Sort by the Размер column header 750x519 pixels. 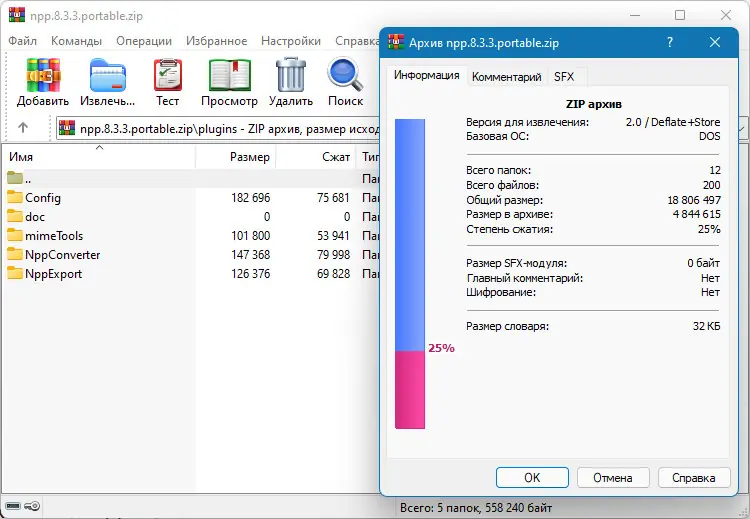pos(236,156)
